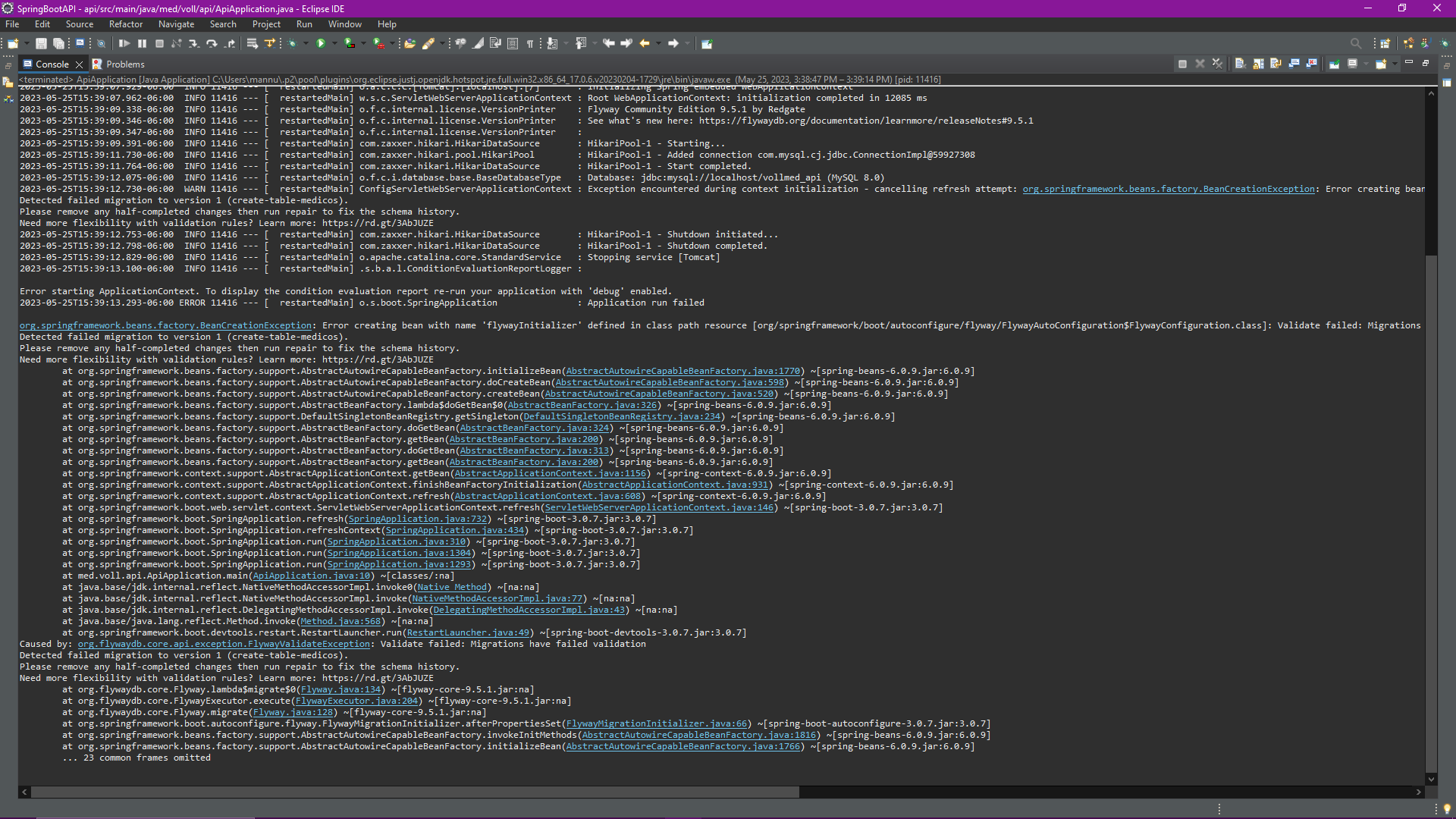Toggle Console Word Wrap
This screenshot has height=819, width=1456.
click(1276, 64)
